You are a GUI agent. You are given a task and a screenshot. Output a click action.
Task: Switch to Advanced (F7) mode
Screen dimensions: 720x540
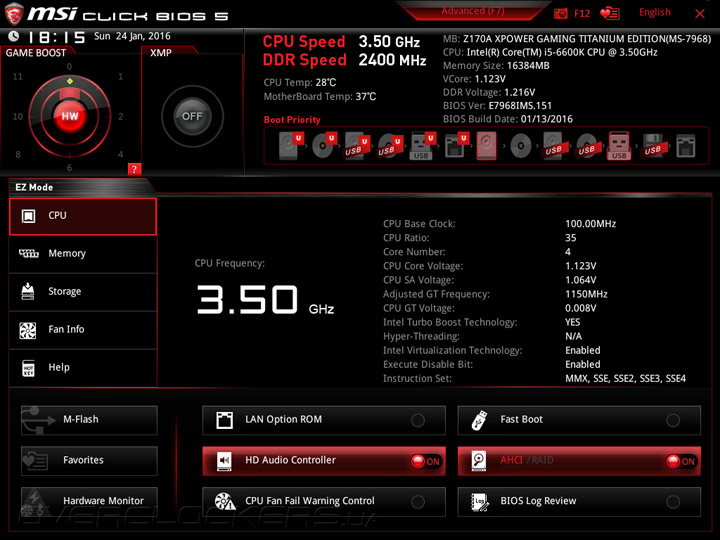click(473, 11)
